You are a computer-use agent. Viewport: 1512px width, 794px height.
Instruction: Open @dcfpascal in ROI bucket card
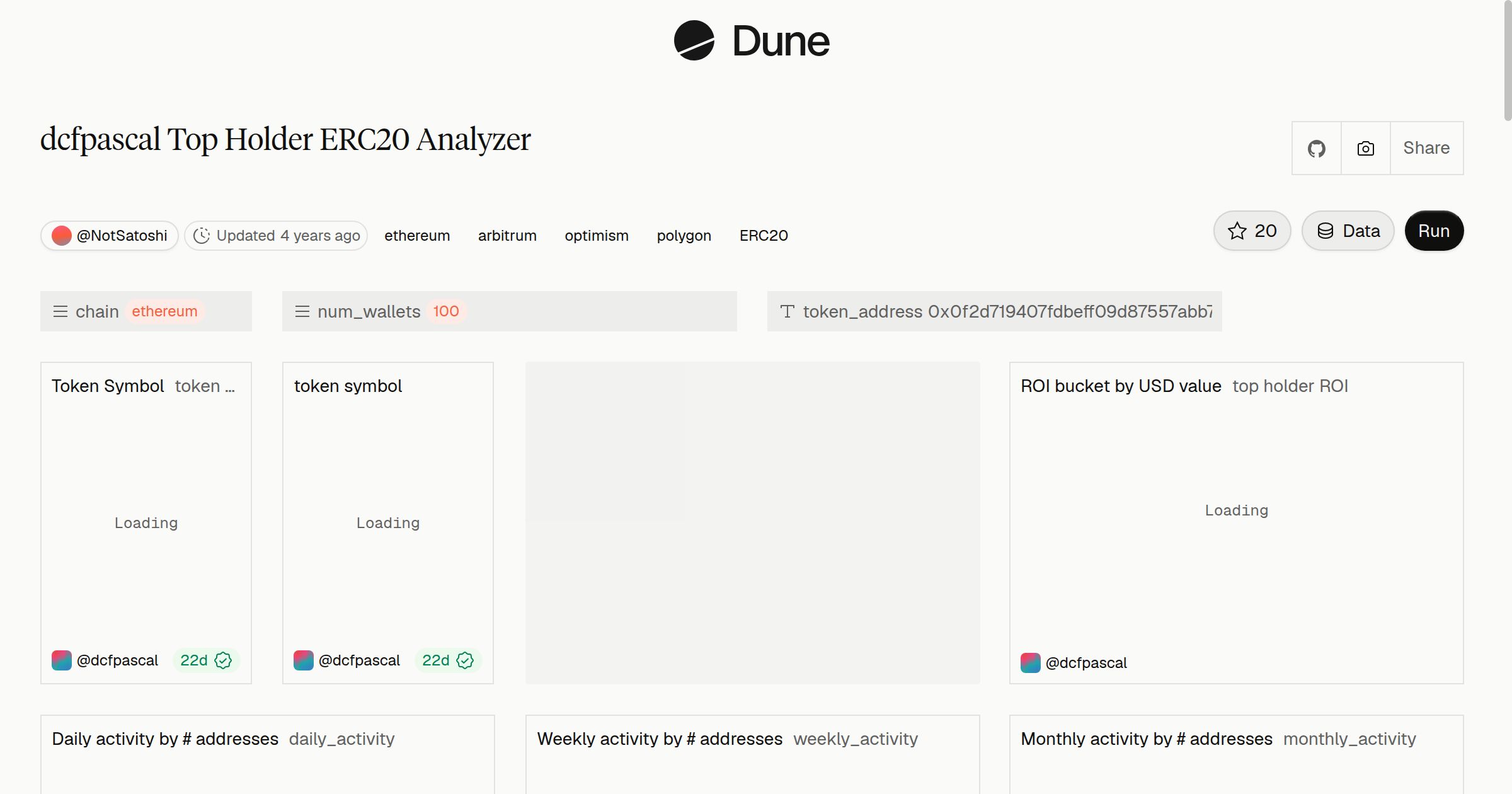pyautogui.click(x=1086, y=663)
